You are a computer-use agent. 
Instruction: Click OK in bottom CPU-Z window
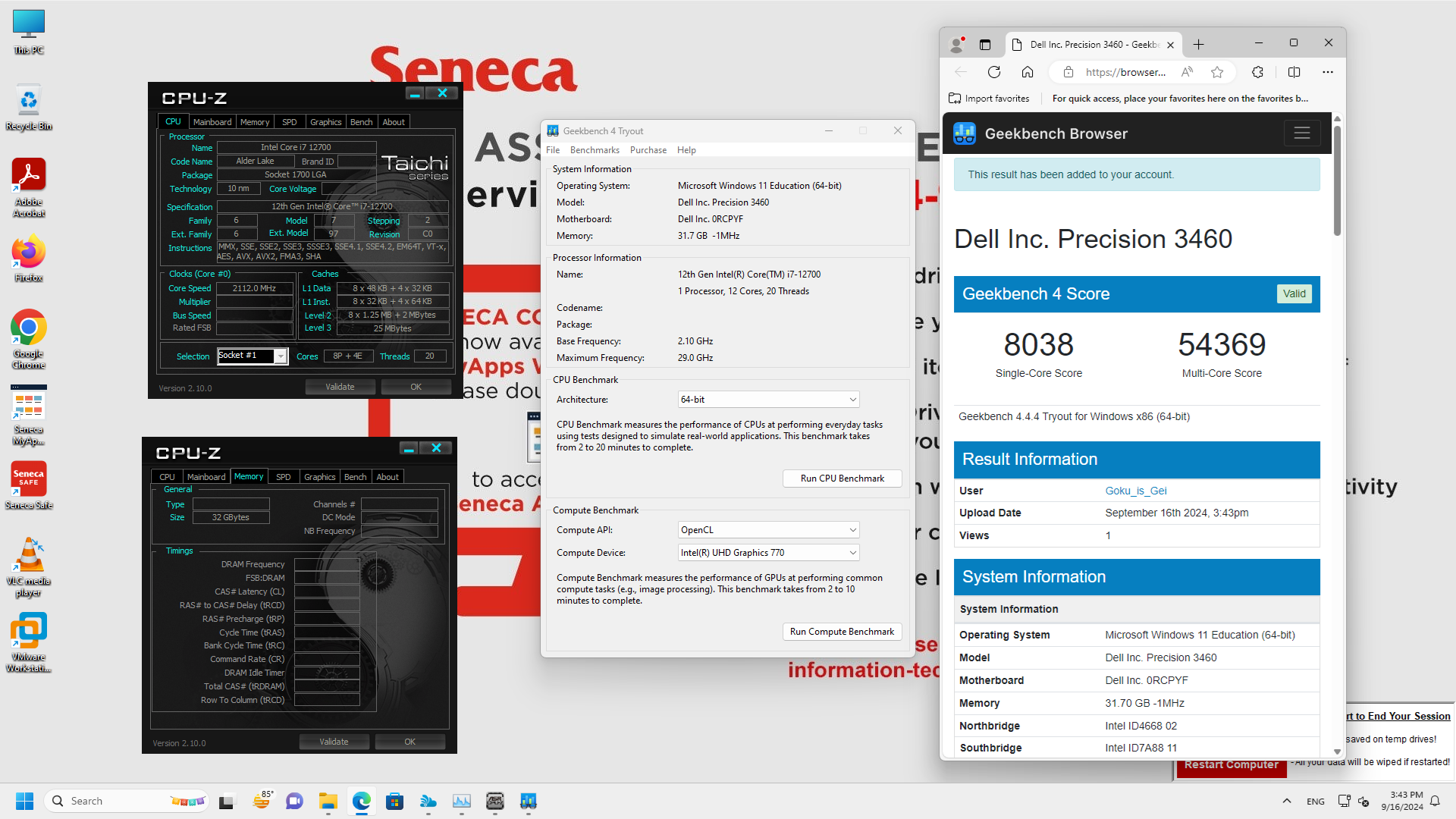[x=409, y=742]
